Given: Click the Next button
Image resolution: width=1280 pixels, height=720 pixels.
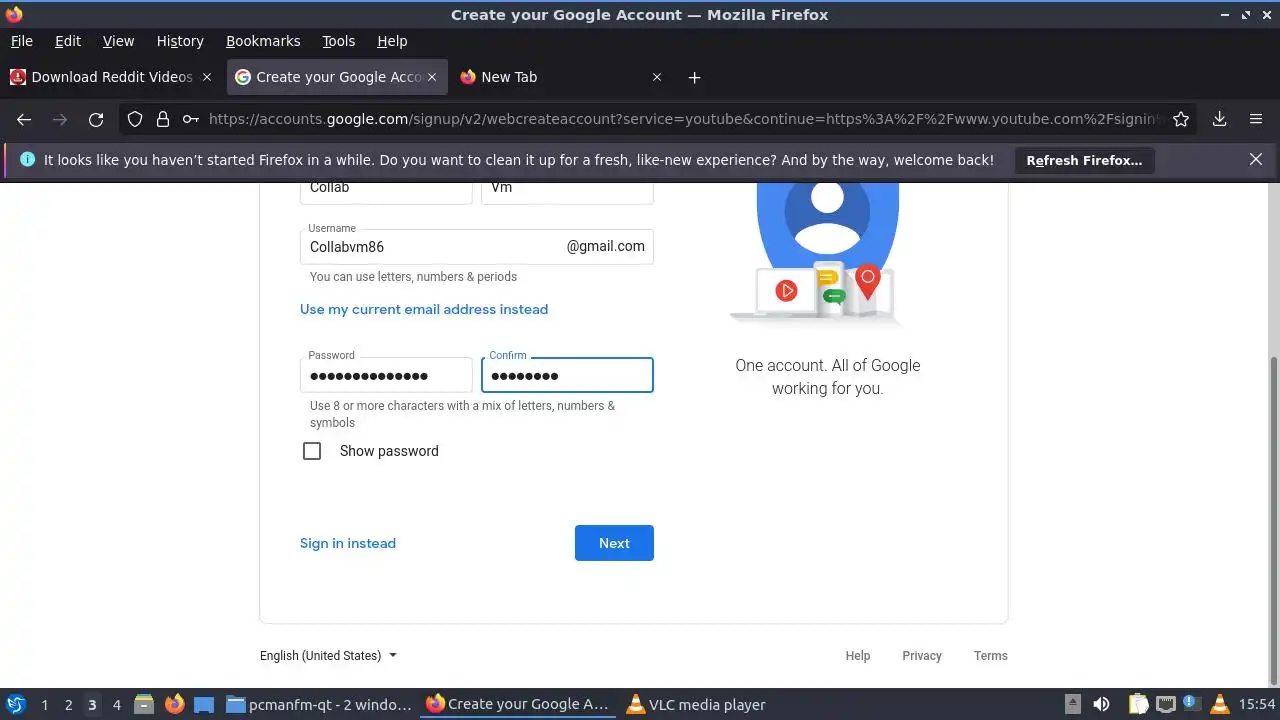Looking at the screenshot, I should point(614,543).
